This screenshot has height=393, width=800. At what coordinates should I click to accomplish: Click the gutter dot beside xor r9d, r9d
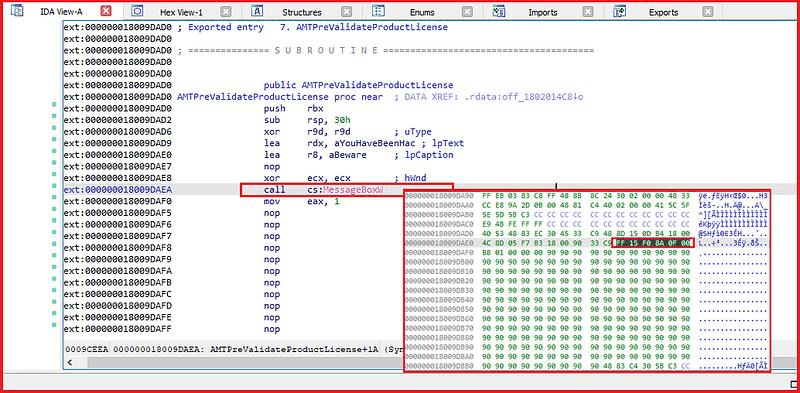pyautogui.click(x=54, y=128)
